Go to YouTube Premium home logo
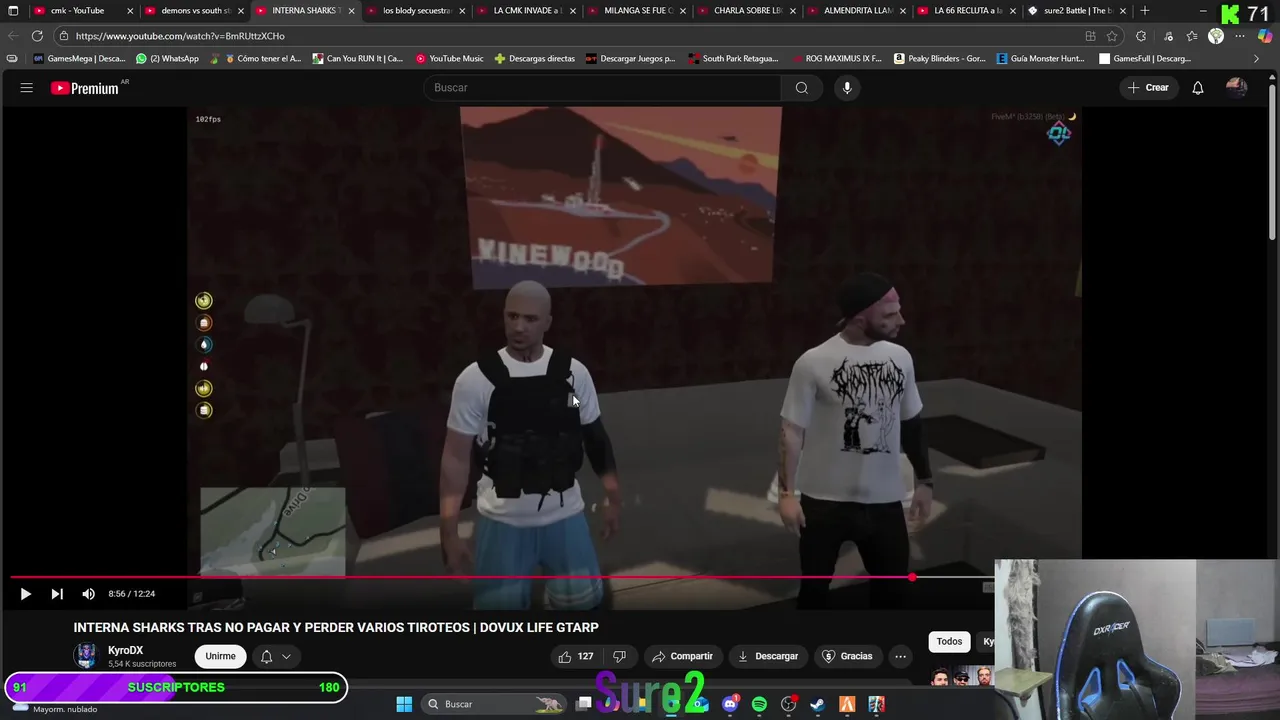The height and width of the screenshot is (720, 1280). point(85,88)
